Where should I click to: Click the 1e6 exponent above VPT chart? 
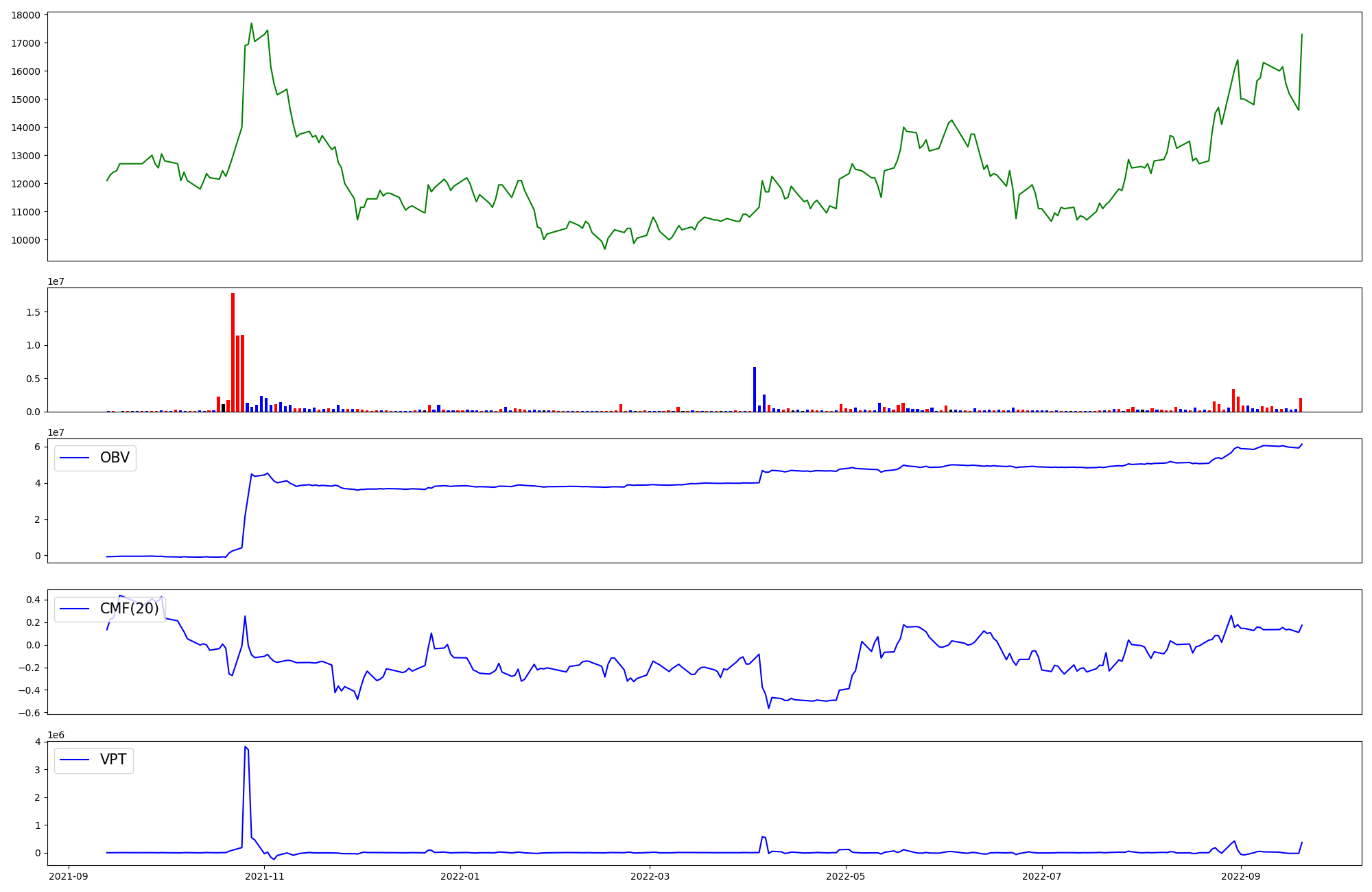(x=56, y=735)
